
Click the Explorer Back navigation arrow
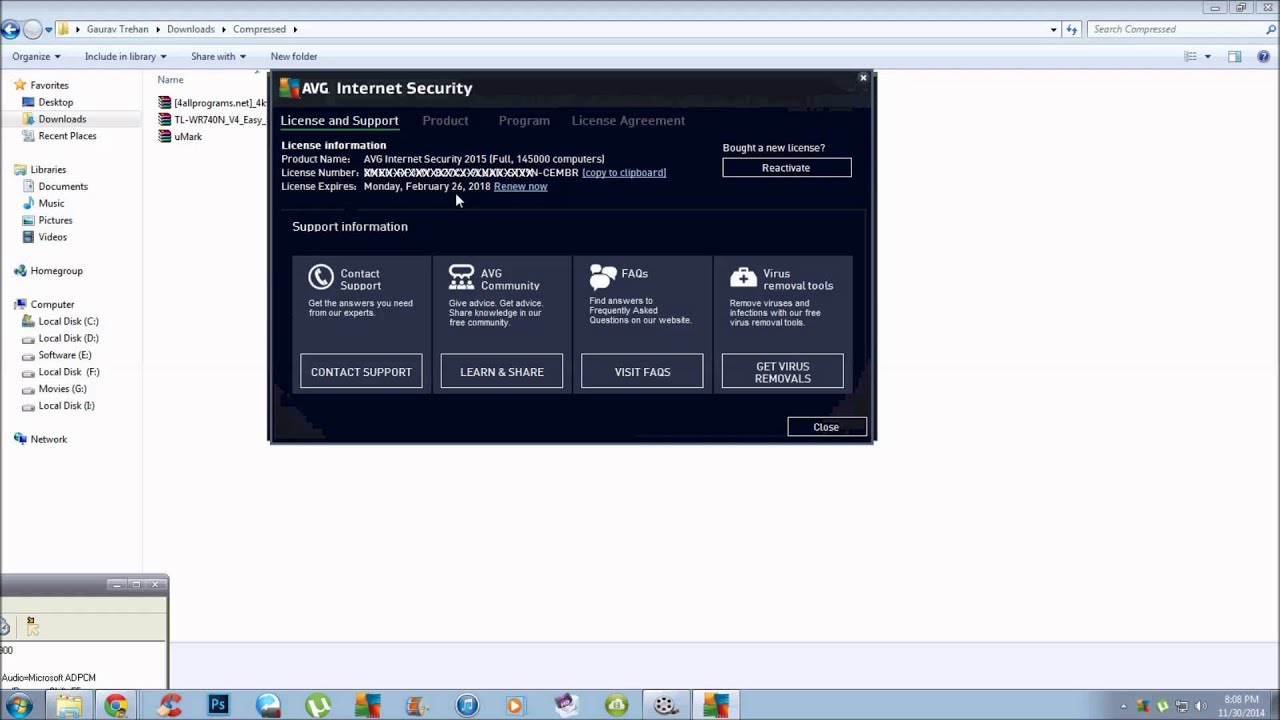(10, 30)
